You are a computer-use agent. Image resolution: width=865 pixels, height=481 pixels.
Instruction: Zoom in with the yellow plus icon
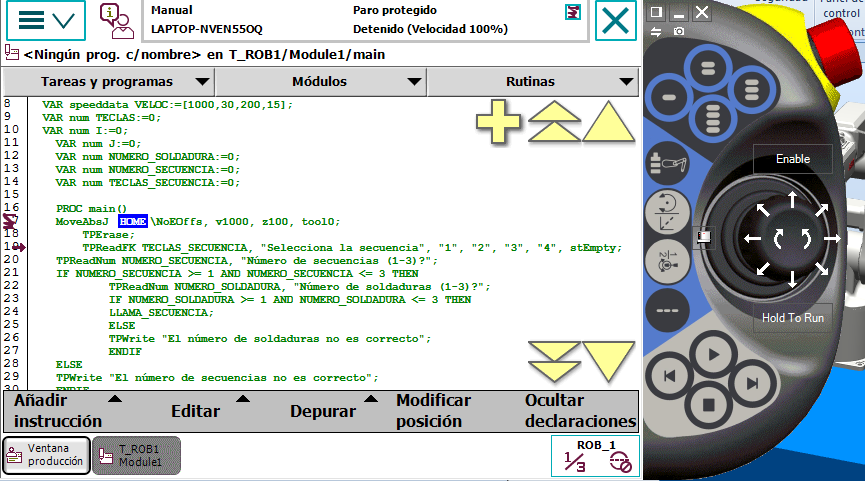[x=498, y=122]
